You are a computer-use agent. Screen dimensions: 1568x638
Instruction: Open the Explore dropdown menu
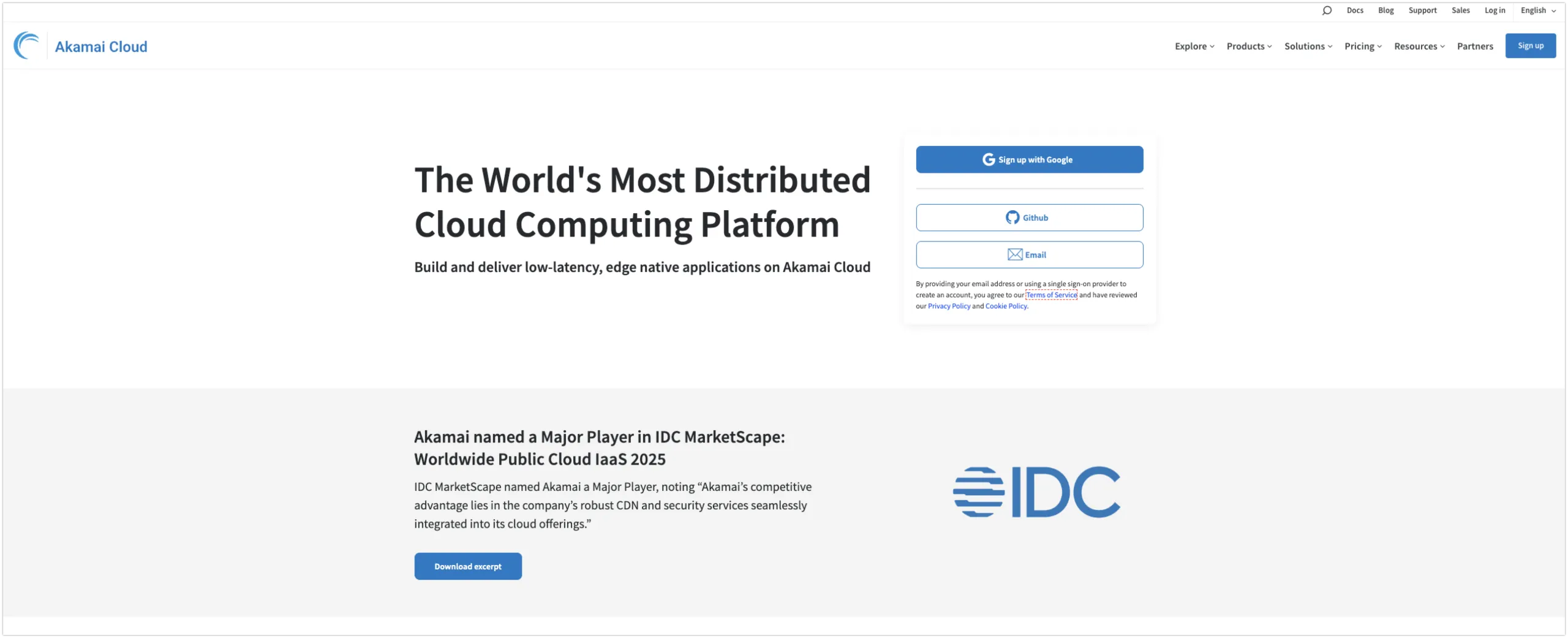[1194, 47]
